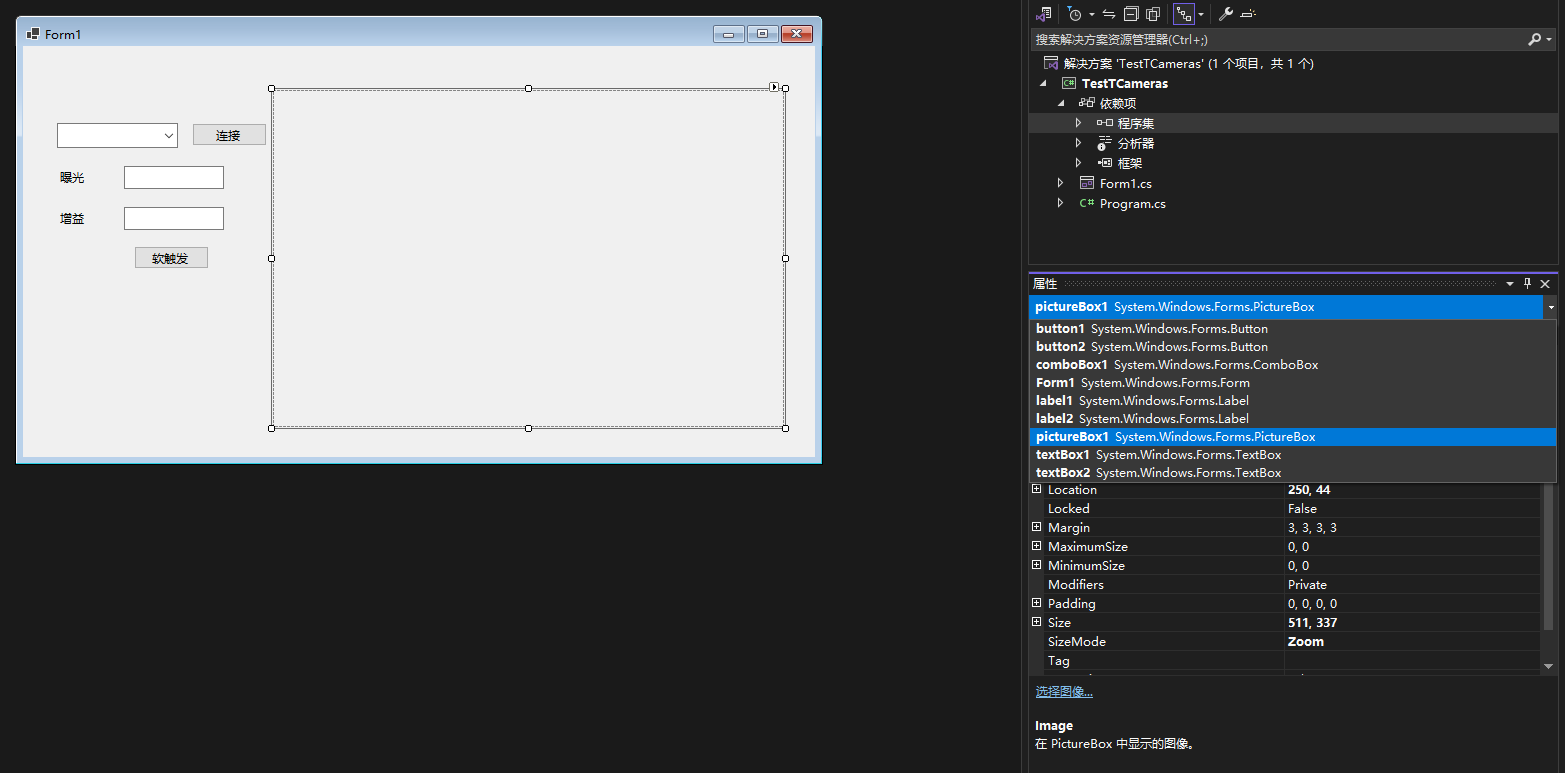The height and width of the screenshot is (773, 1565).
Task: Expand the Location property
Action: [1037, 490]
